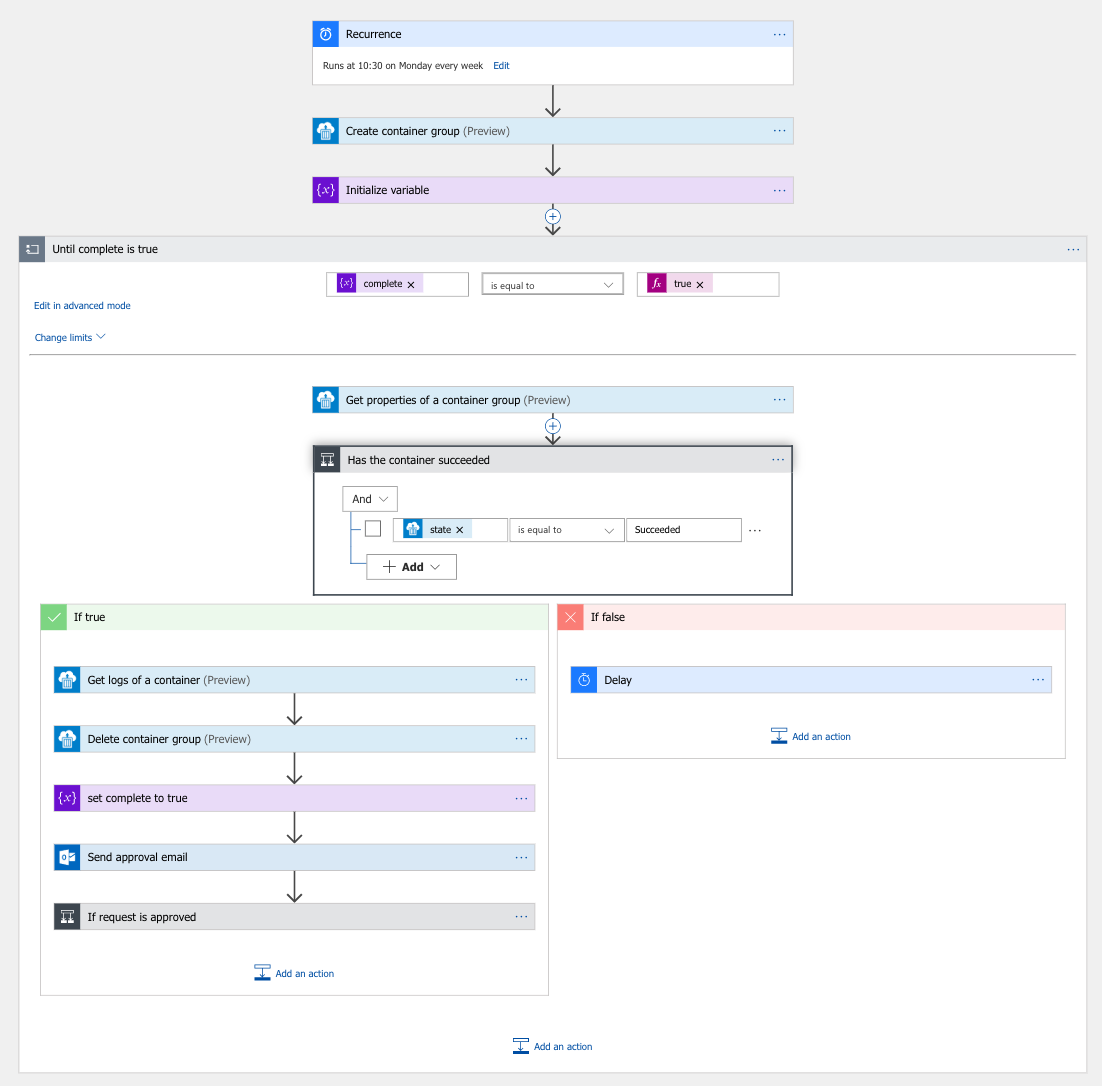Image resolution: width=1102 pixels, height=1086 pixels.
Task: Expand the Send approval email step title
Action: tap(138, 857)
